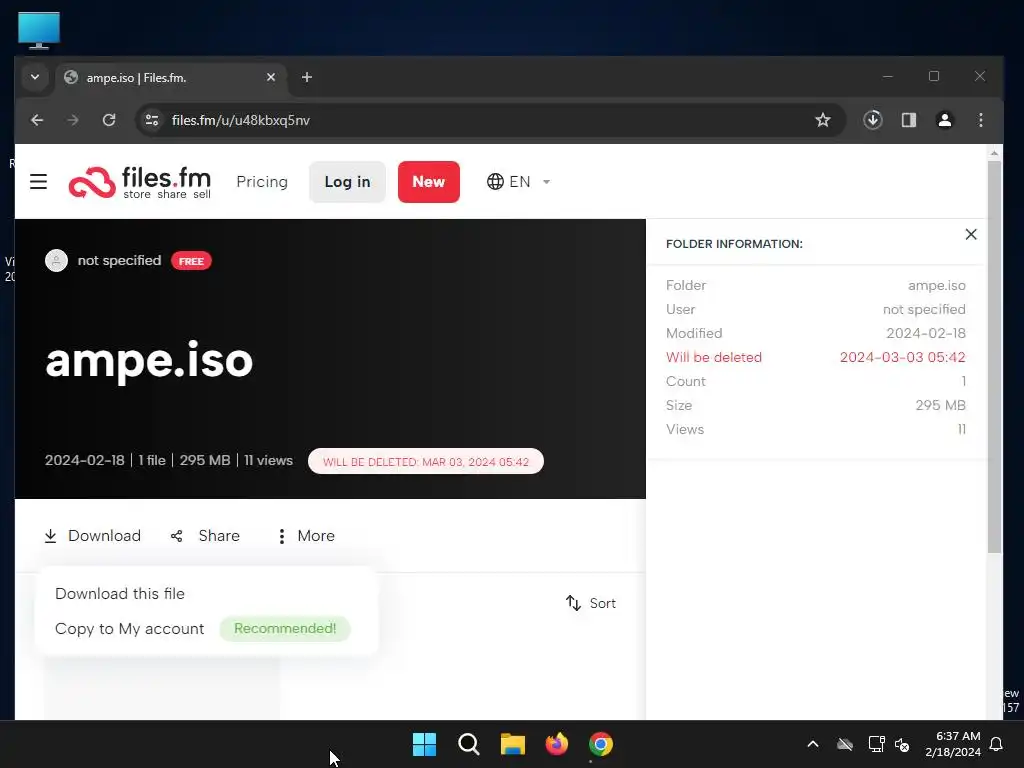The width and height of the screenshot is (1024, 768).
Task: Click the 295 MB size value
Action: pos(940,405)
